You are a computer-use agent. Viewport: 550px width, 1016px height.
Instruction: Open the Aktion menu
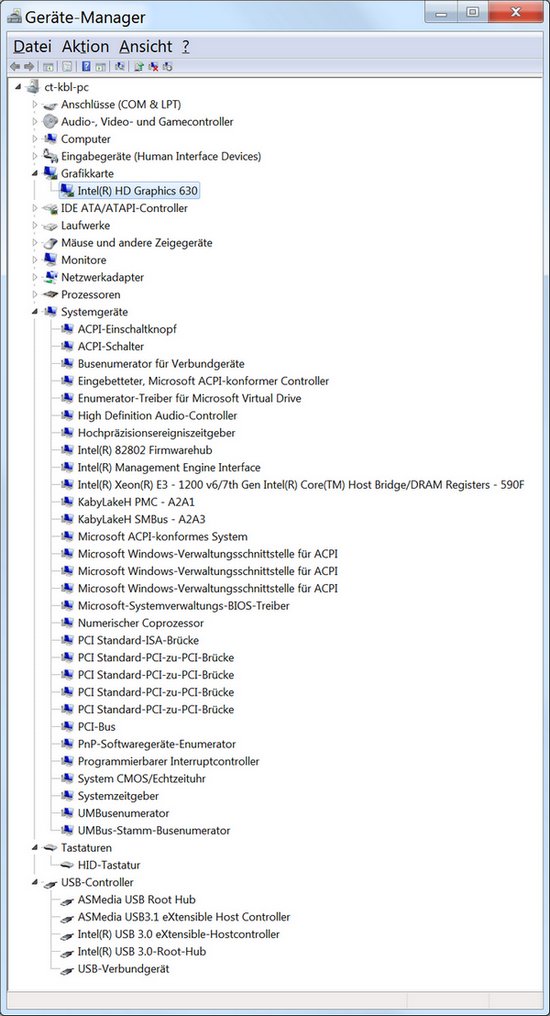pos(86,47)
